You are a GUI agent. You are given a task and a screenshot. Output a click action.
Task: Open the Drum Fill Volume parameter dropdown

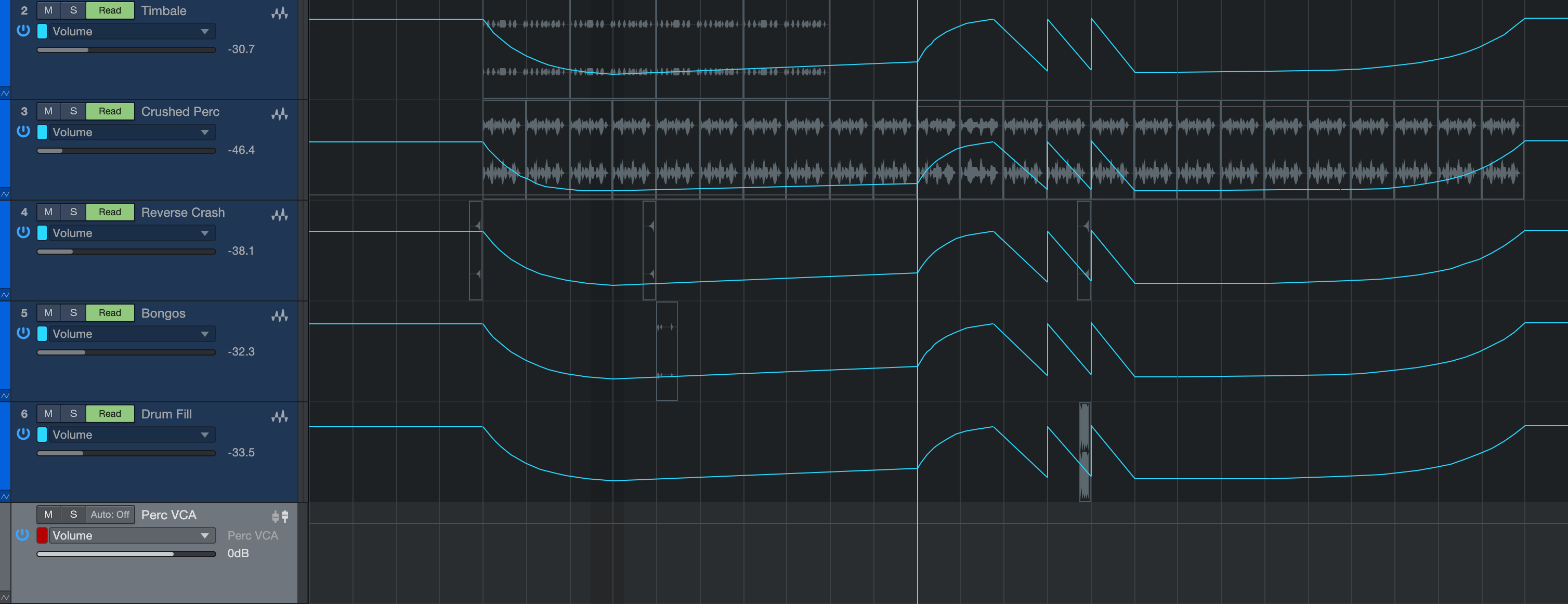(x=132, y=435)
